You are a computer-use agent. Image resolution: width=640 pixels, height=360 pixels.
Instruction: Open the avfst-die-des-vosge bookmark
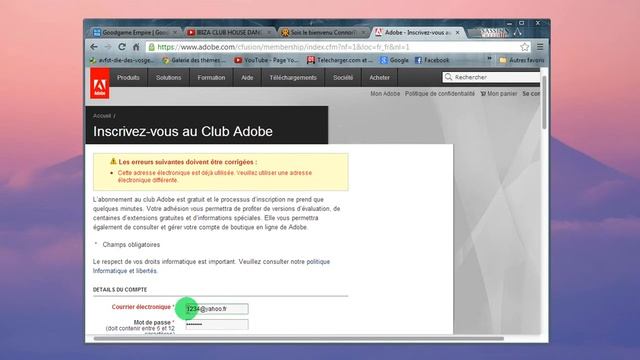click(122, 60)
